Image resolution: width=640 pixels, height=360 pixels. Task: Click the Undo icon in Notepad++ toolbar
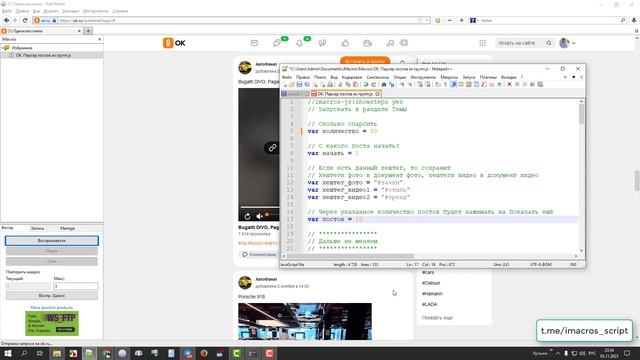[x=366, y=84]
